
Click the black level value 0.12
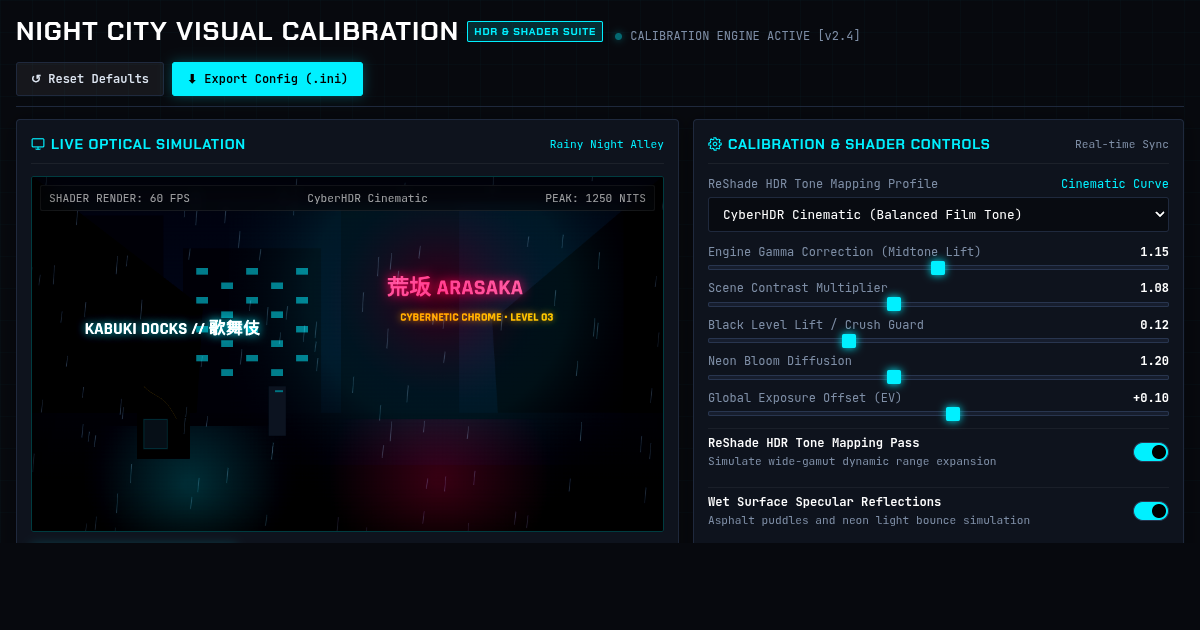point(1154,325)
